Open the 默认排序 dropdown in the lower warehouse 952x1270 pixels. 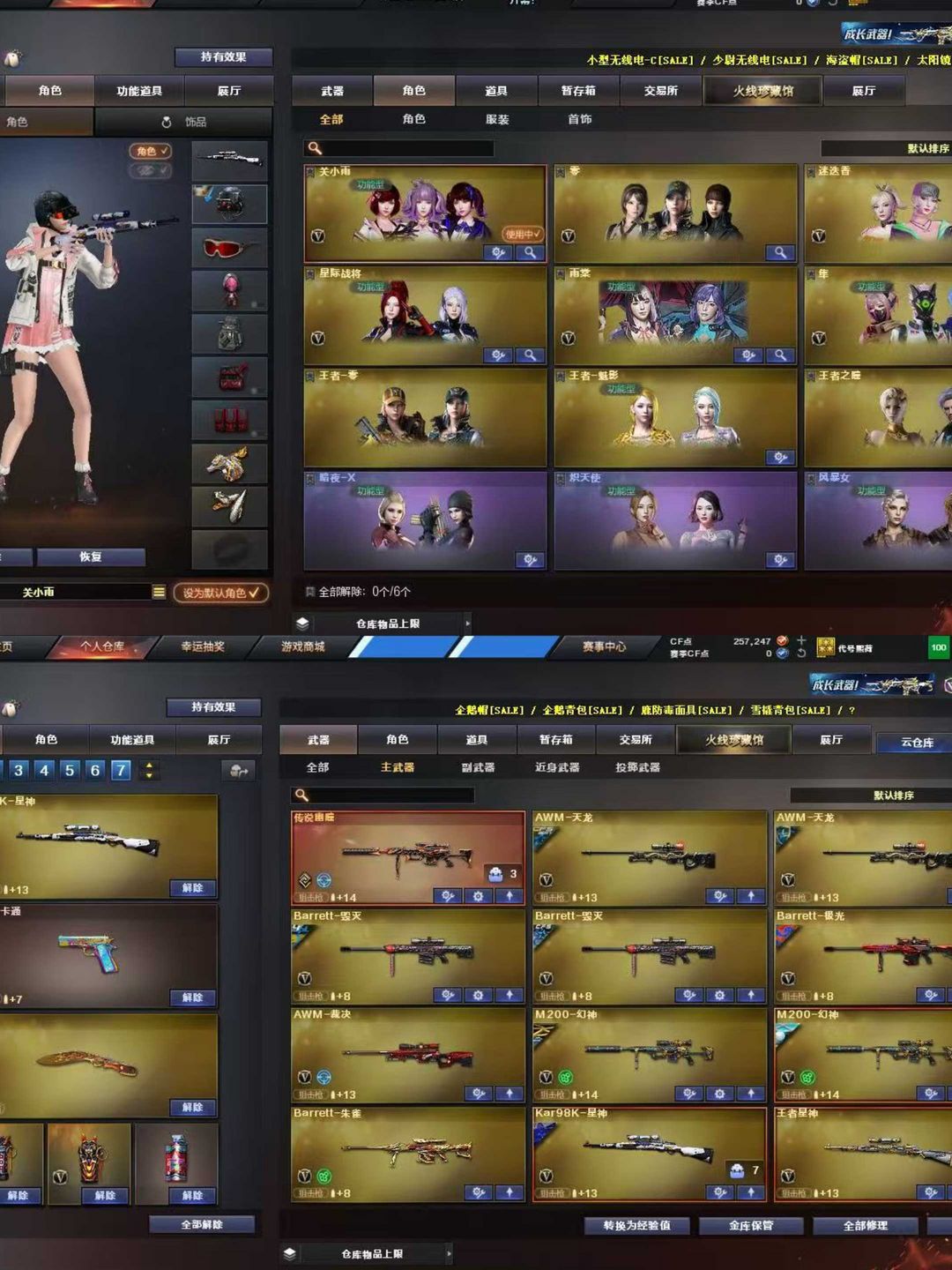coord(871,795)
